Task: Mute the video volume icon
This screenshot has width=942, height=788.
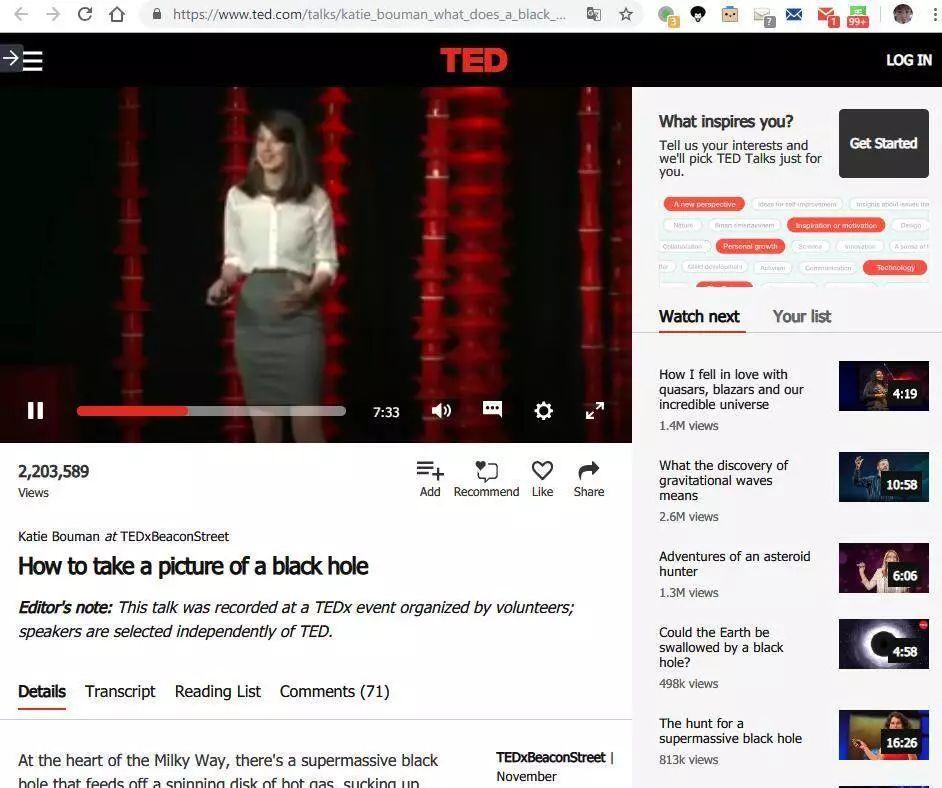Action: coord(442,411)
